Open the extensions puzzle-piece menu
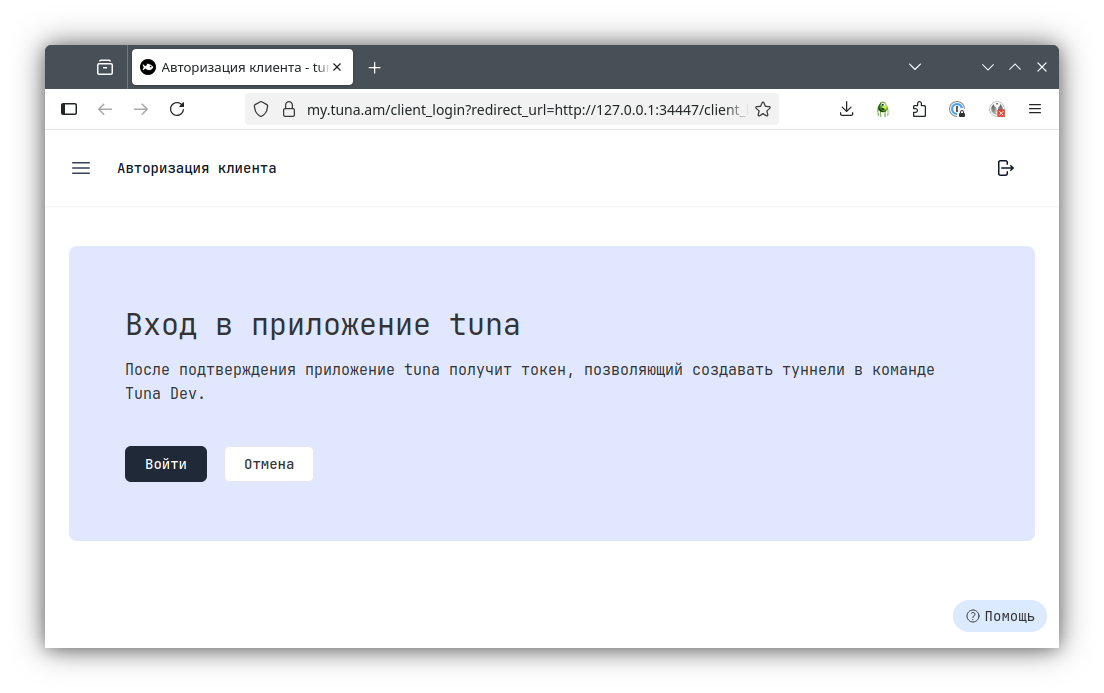This screenshot has height=693, width=1104. tap(920, 109)
